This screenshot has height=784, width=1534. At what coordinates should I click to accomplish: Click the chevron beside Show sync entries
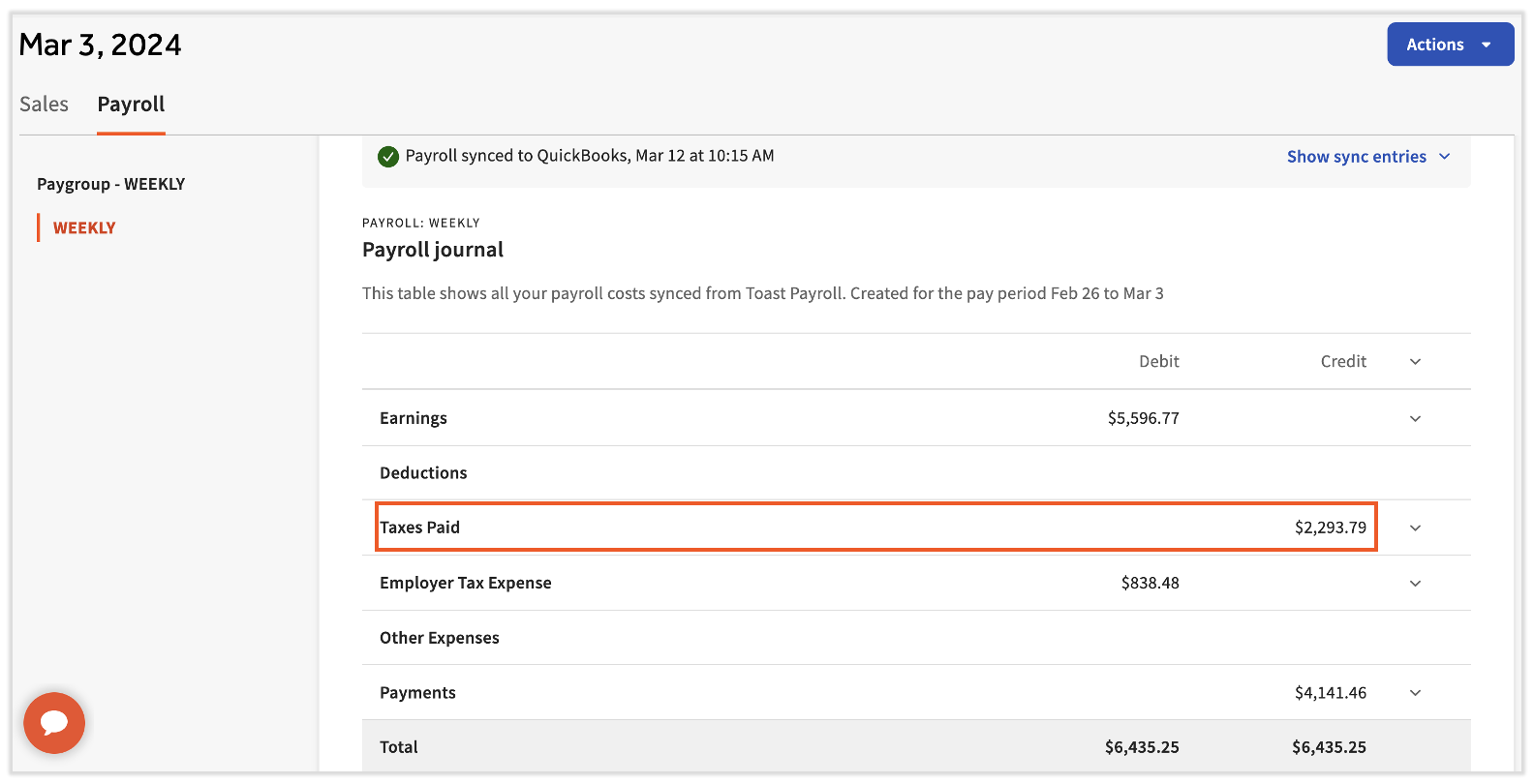point(1445,157)
